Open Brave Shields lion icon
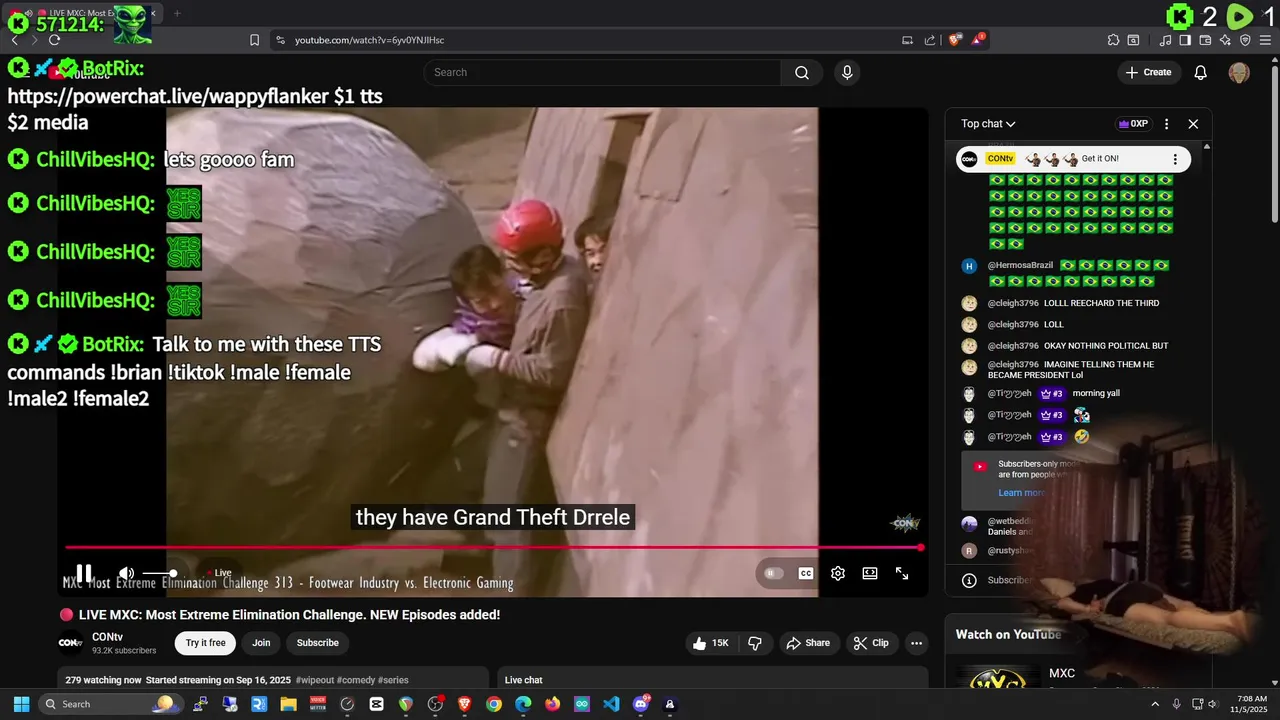Image resolution: width=1280 pixels, height=720 pixels. coord(955,40)
